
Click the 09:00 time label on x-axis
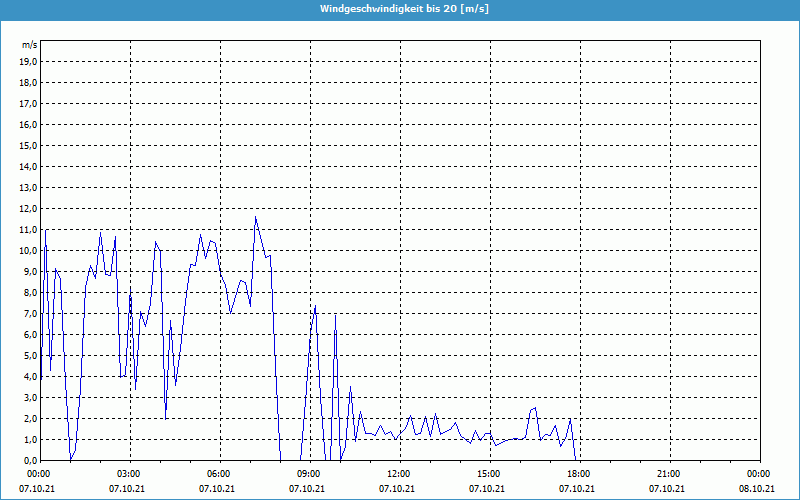(309, 474)
